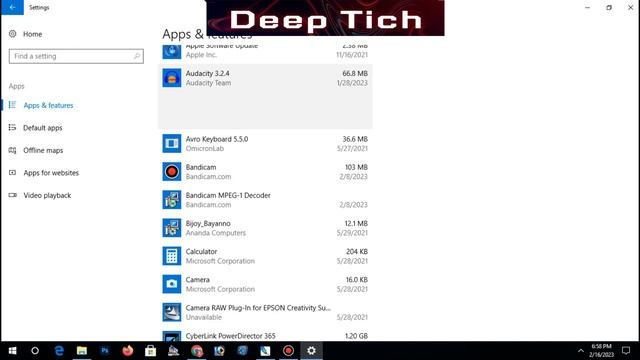Image resolution: width=640 pixels, height=360 pixels.
Task: Click Bandicam record icon in taskbar
Action: (x=288, y=351)
